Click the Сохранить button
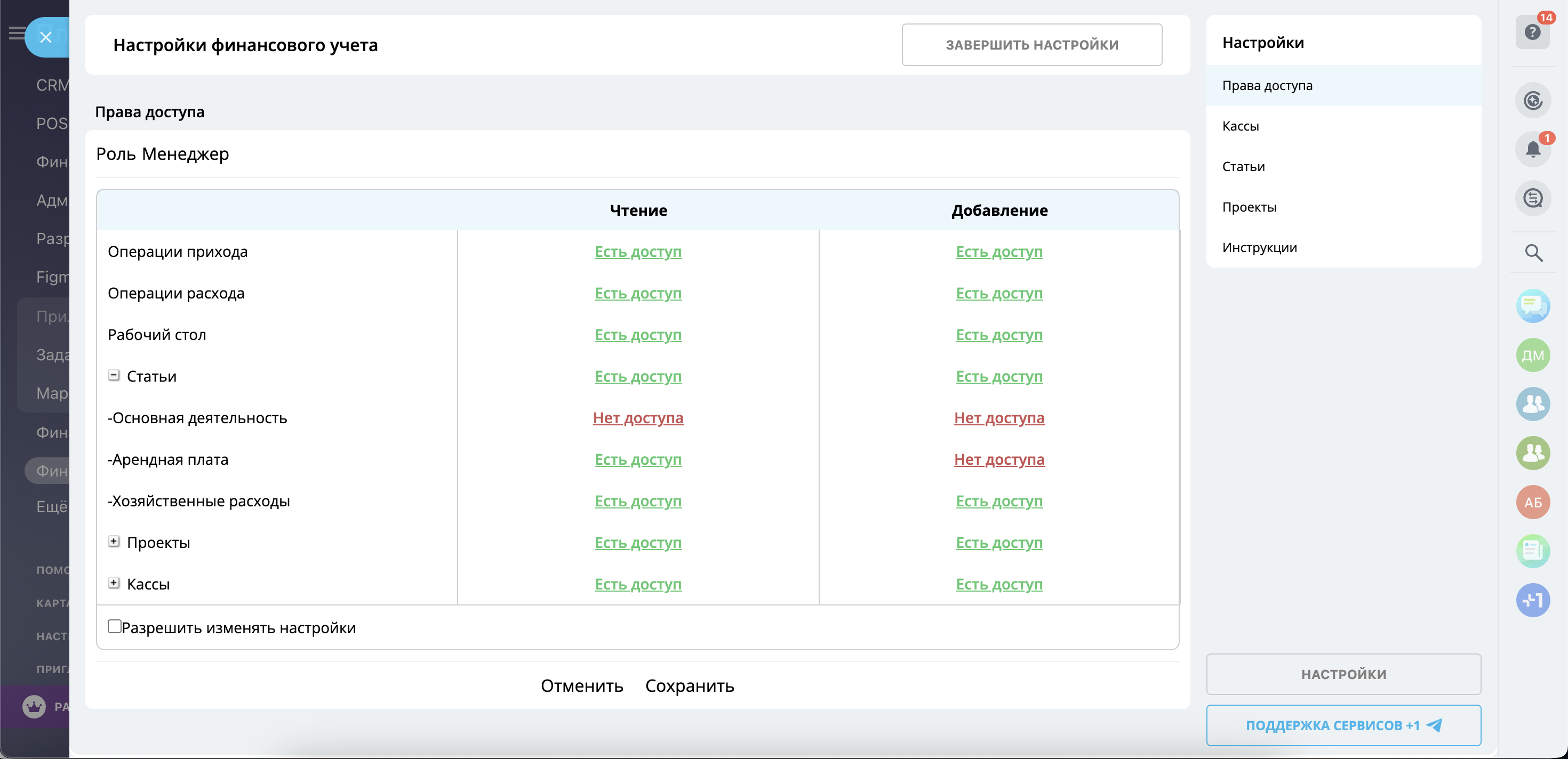 [x=689, y=685]
